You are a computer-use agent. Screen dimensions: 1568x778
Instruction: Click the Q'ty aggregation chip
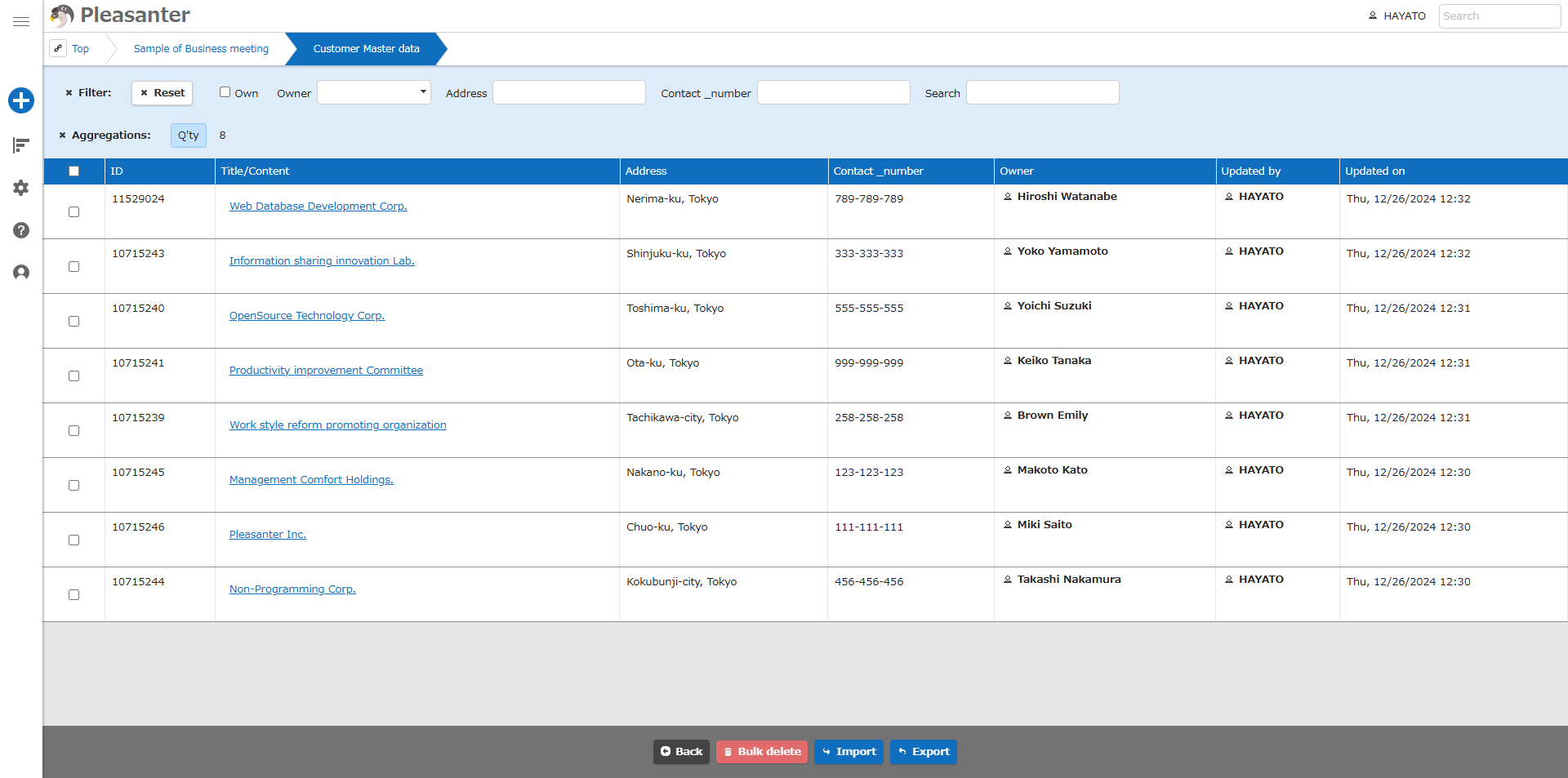click(x=189, y=136)
